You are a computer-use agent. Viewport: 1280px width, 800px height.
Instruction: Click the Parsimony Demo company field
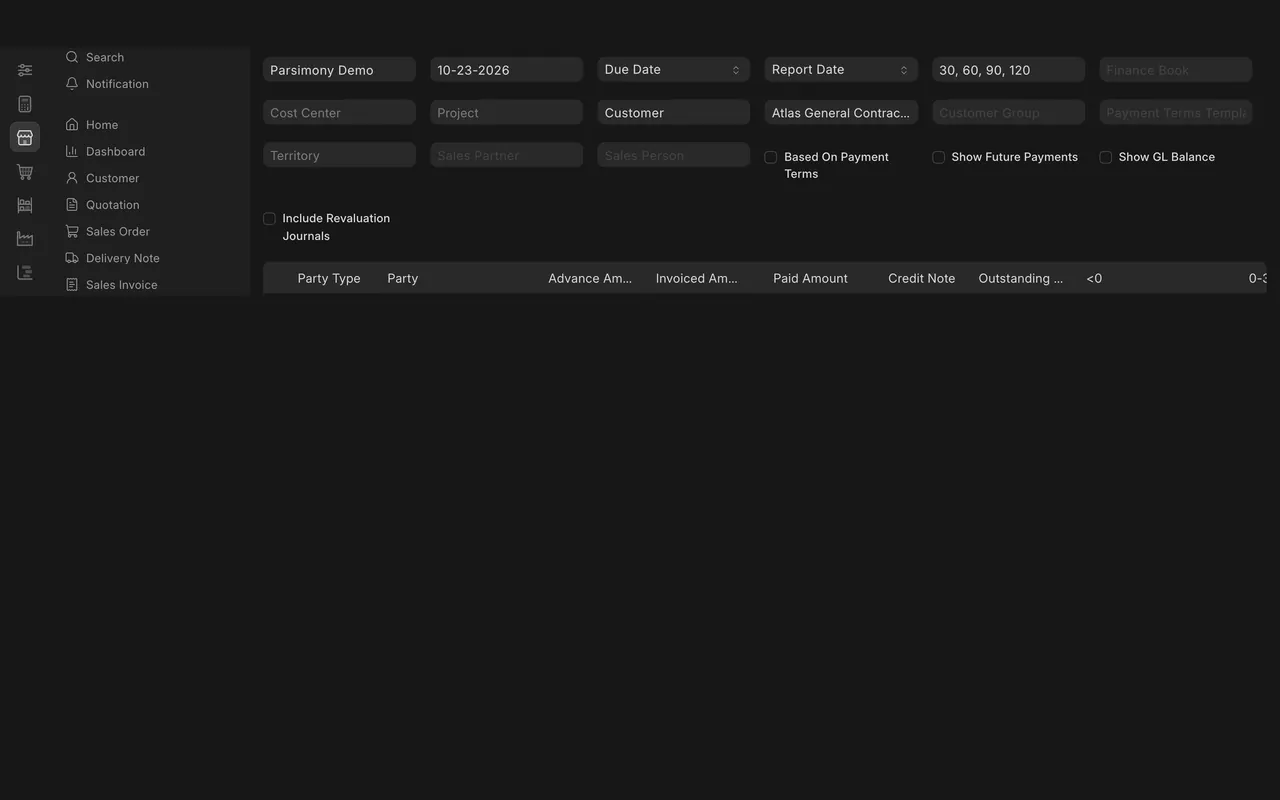[x=339, y=70]
